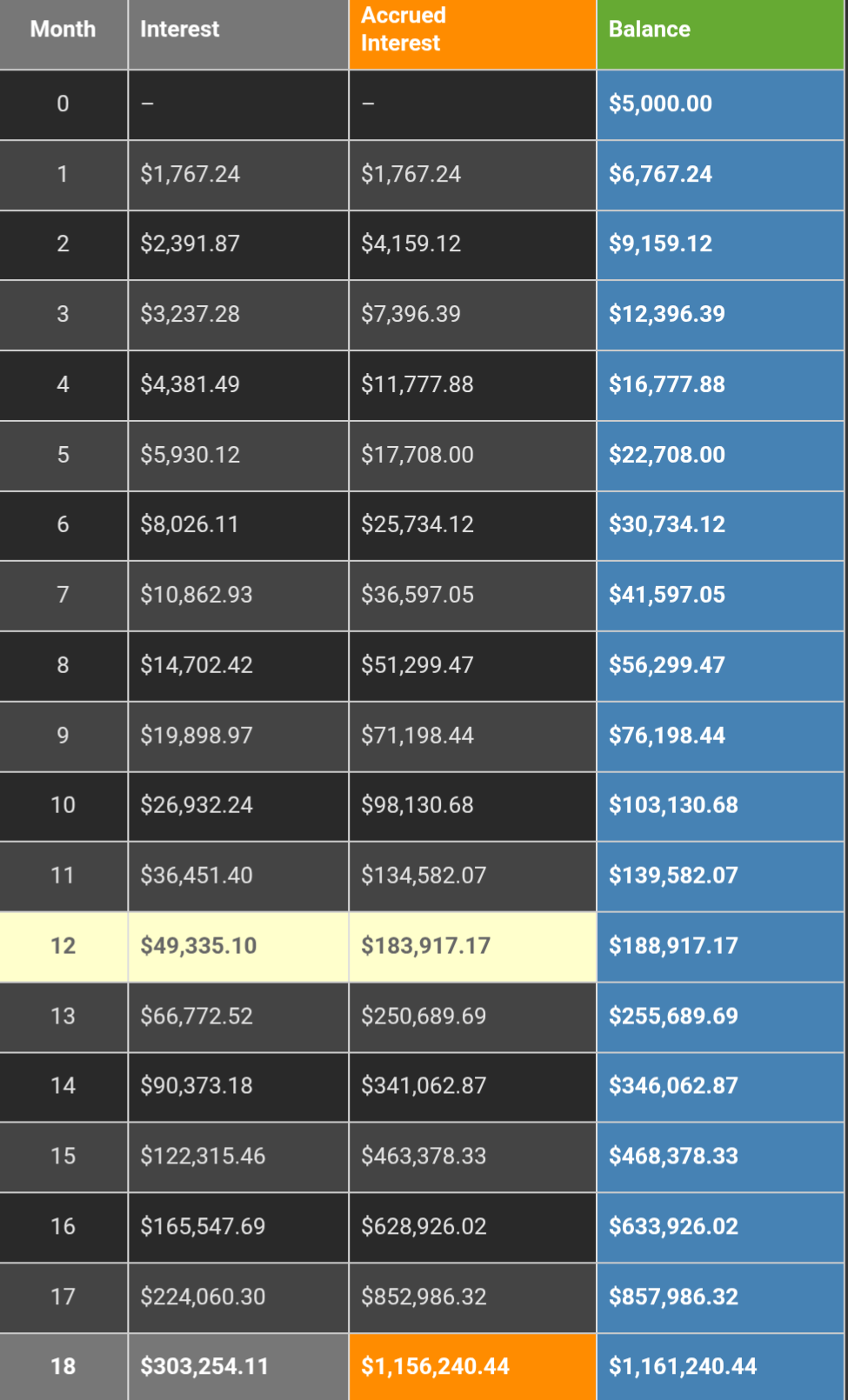Click orange total accrued interest $1,156,240.44

coord(472,1367)
